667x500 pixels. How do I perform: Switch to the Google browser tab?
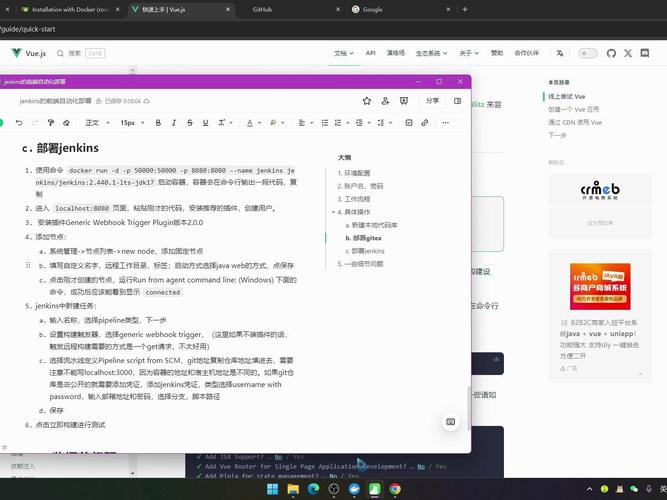click(x=373, y=9)
